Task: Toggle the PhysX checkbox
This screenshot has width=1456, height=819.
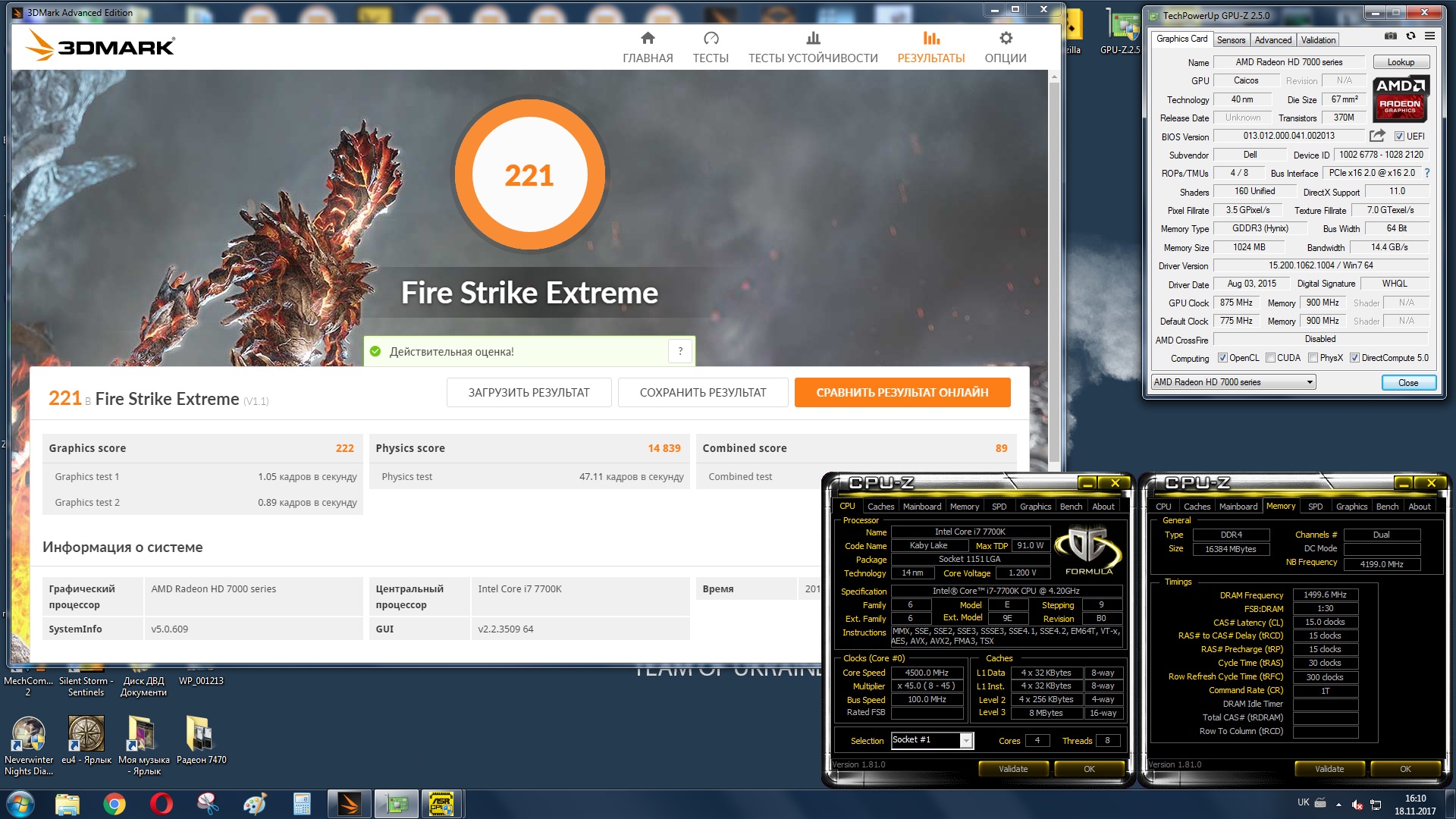Action: [x=1313, y=358]
